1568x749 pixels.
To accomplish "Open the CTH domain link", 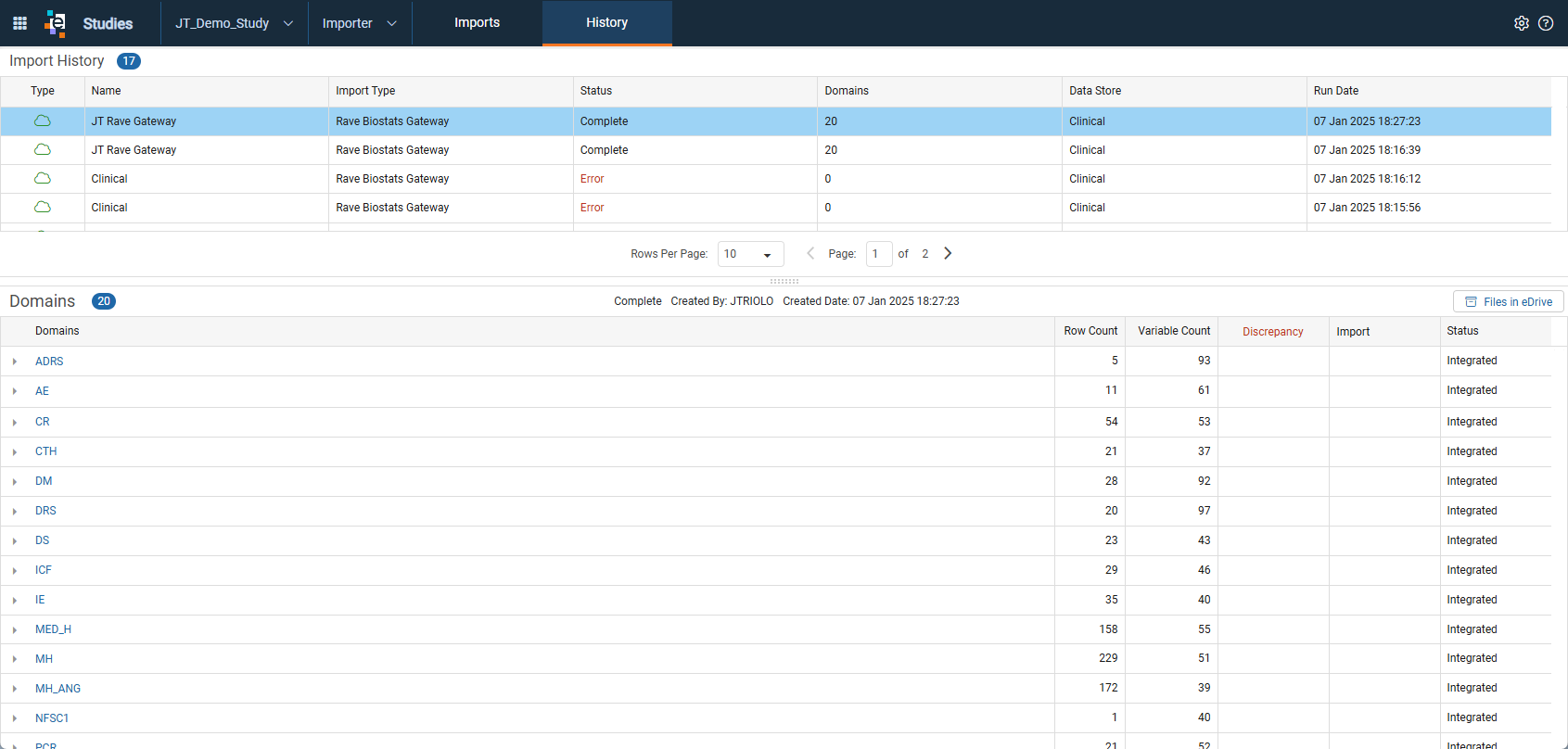I will [x=46, y=451].
